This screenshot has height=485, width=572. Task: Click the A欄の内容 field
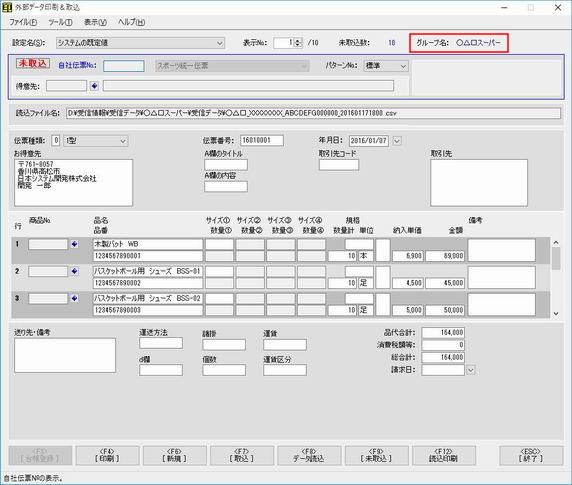(x=226, y=186)
